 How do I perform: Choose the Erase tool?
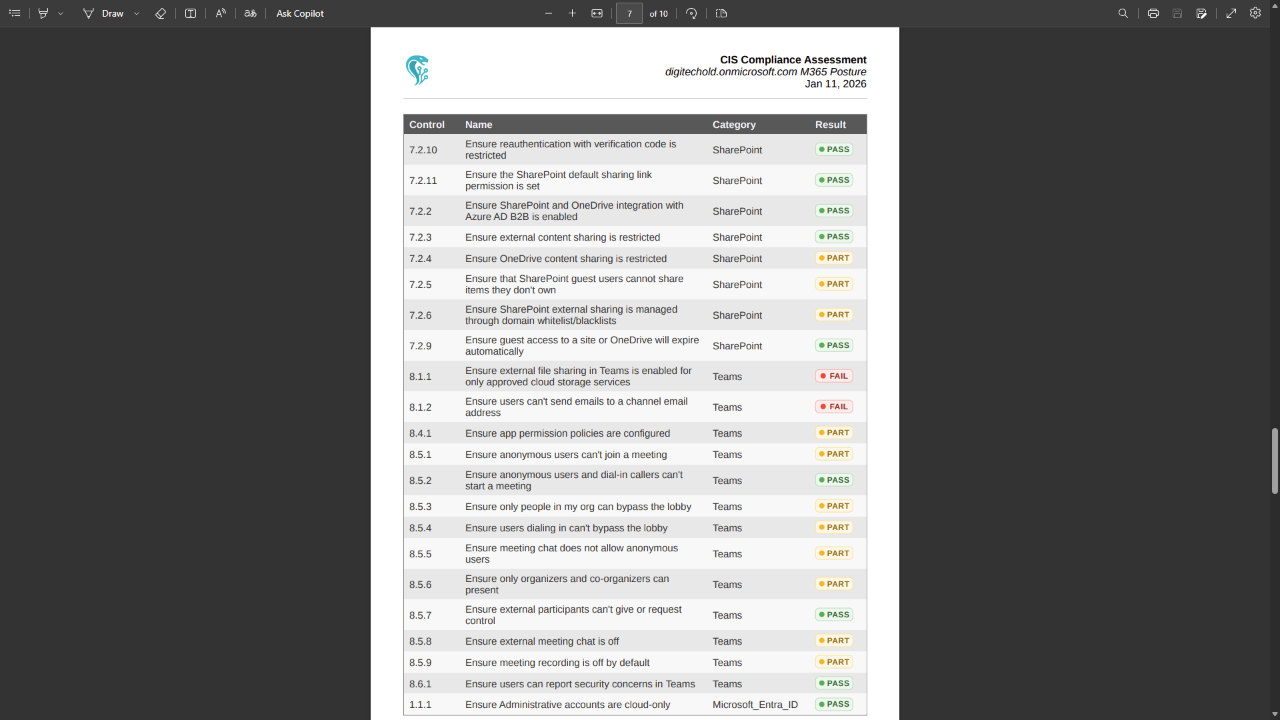pos(161,14)
